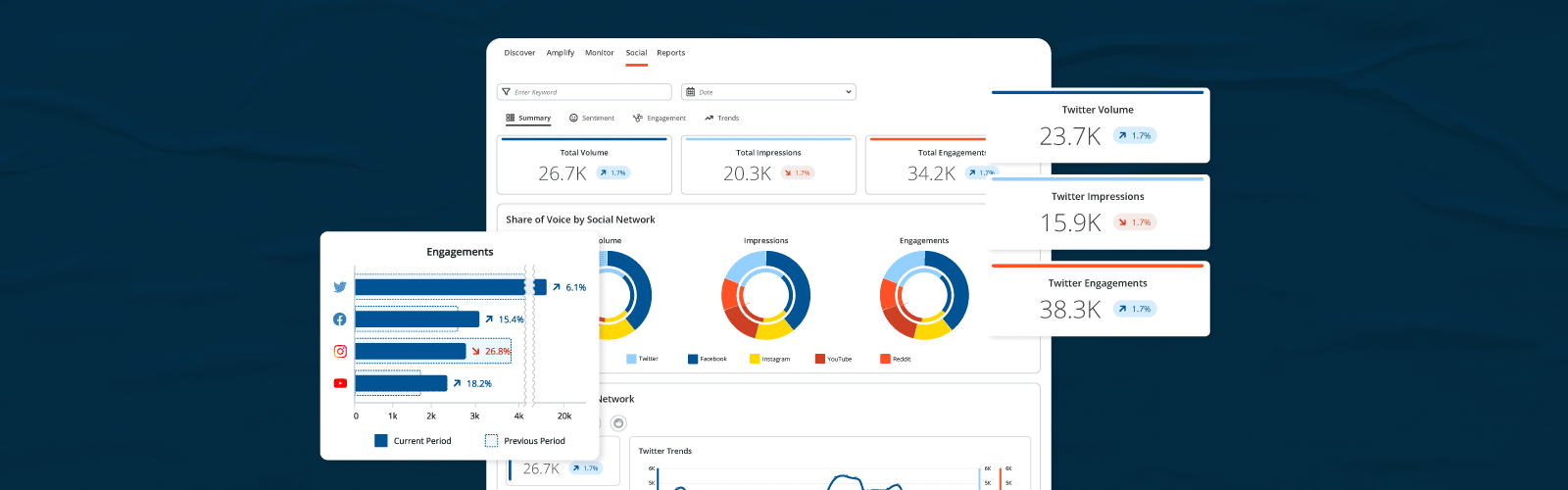The height and width of the screenshot is (490, 1568).
Task: Click the calendar icon in Date field
Action: [x=690, y=92]
